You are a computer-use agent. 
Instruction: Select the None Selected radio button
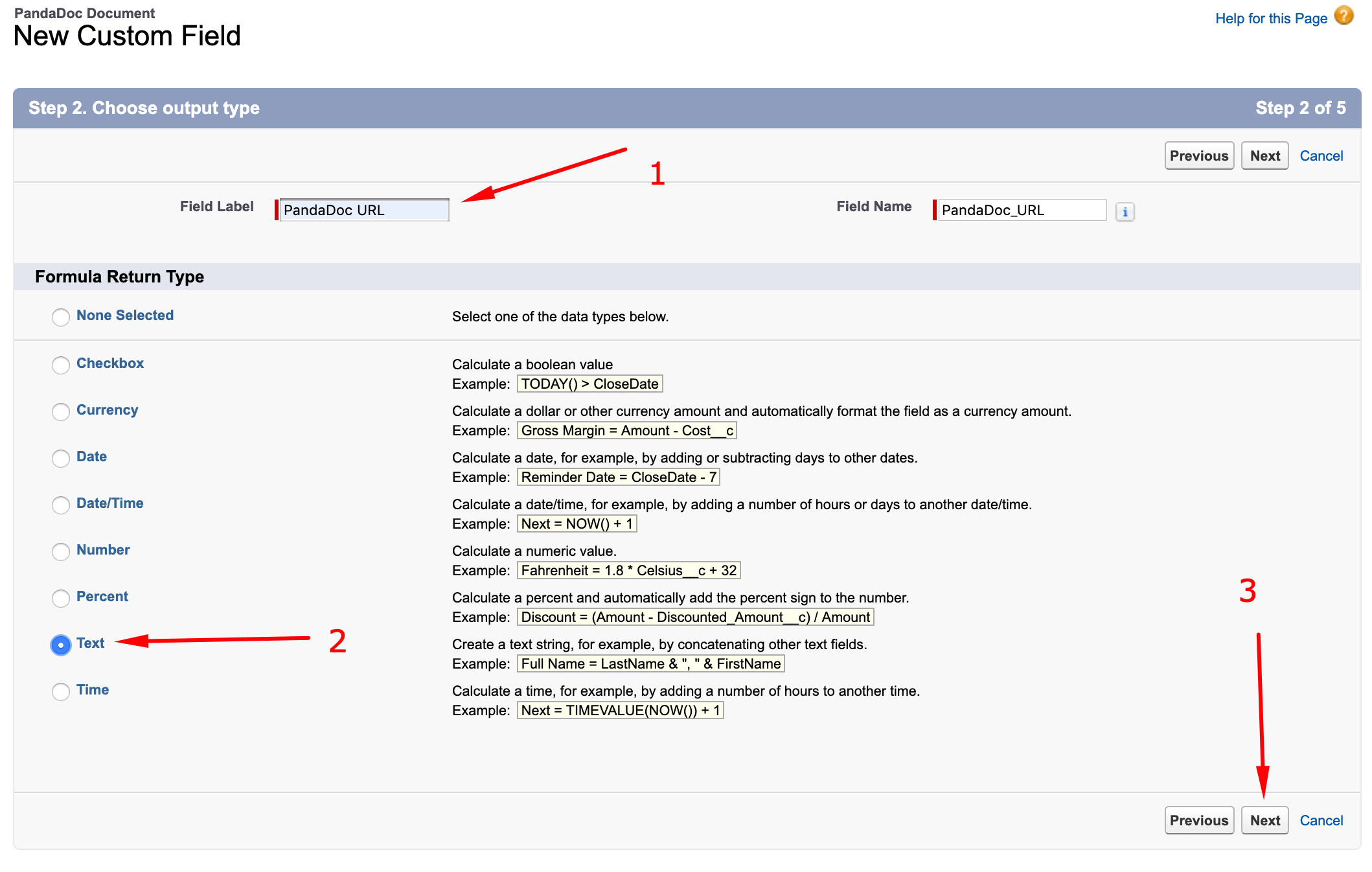61,317
